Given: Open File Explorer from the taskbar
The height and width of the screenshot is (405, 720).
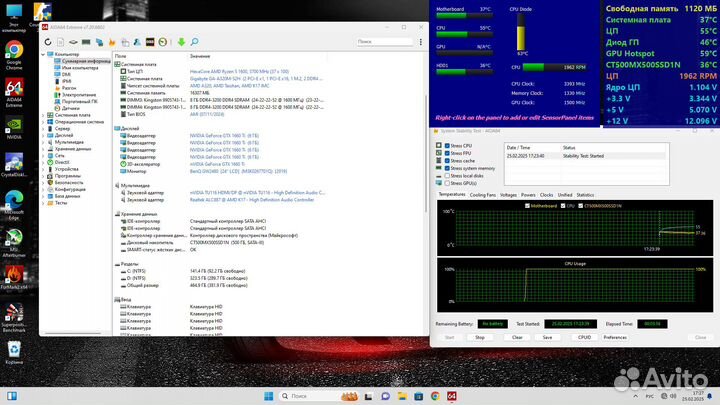Looking at the screenshot, I should coord(402,396).
